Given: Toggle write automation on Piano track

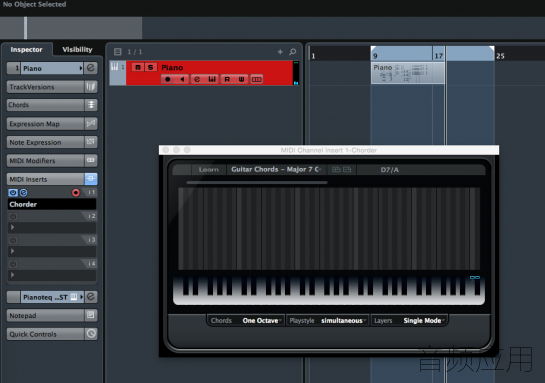Looking at the screenshot, I should click(242, 79).
